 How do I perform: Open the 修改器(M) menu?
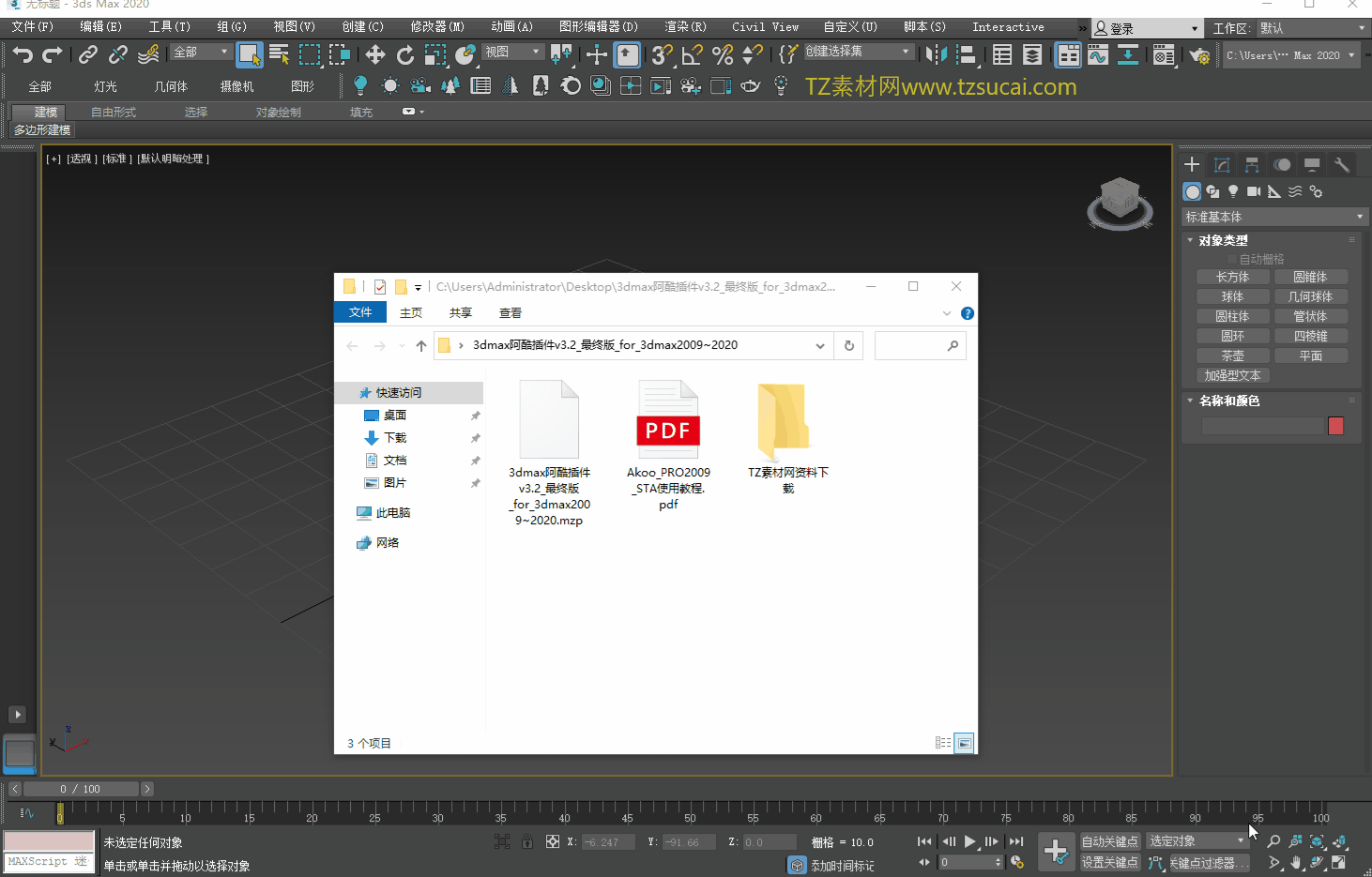[437, 27]
